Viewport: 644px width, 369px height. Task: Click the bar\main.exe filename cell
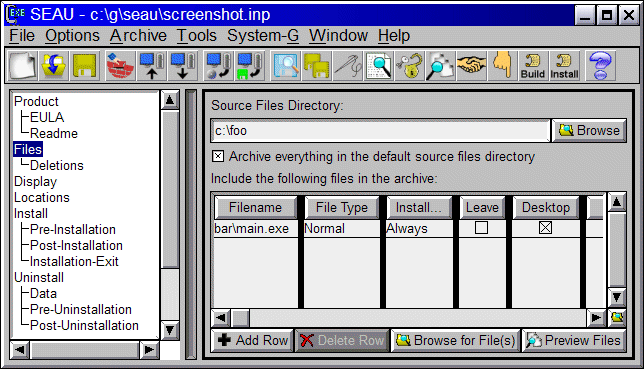(255, 228)
